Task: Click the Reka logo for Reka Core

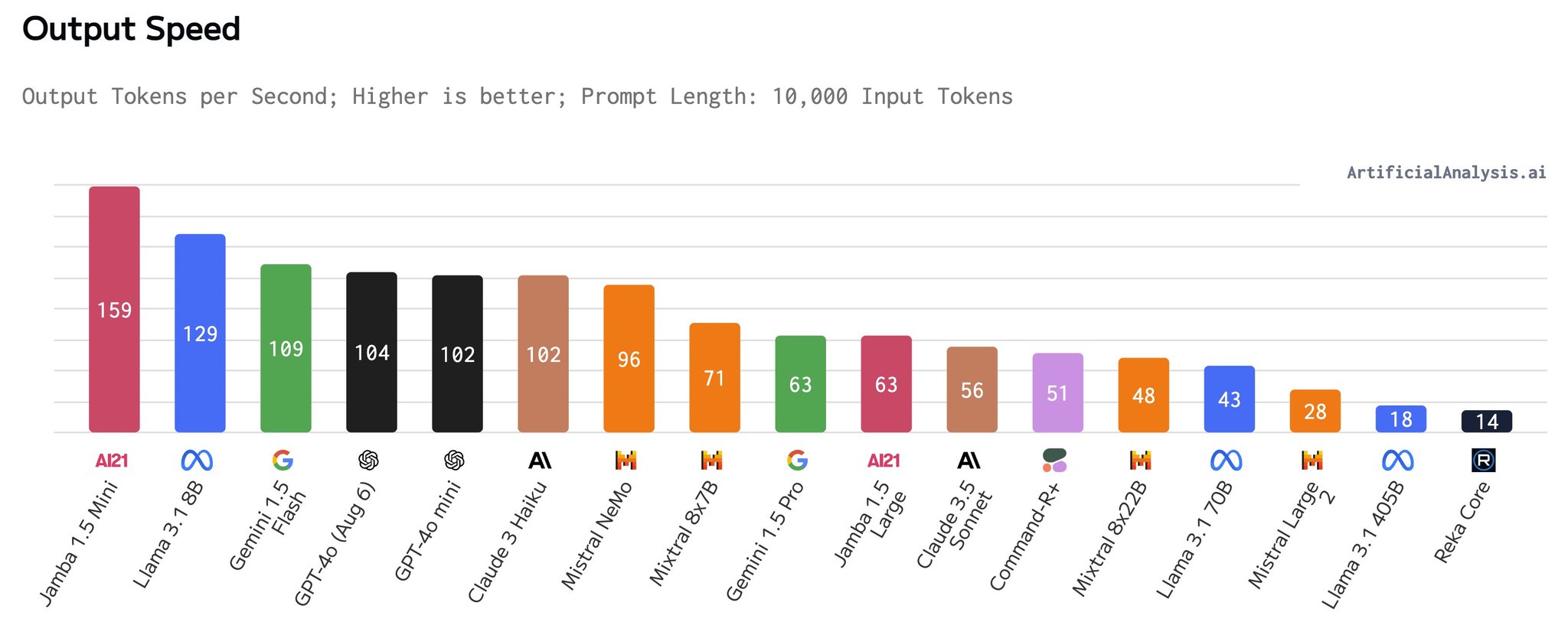Action: tap(1483, 461)
